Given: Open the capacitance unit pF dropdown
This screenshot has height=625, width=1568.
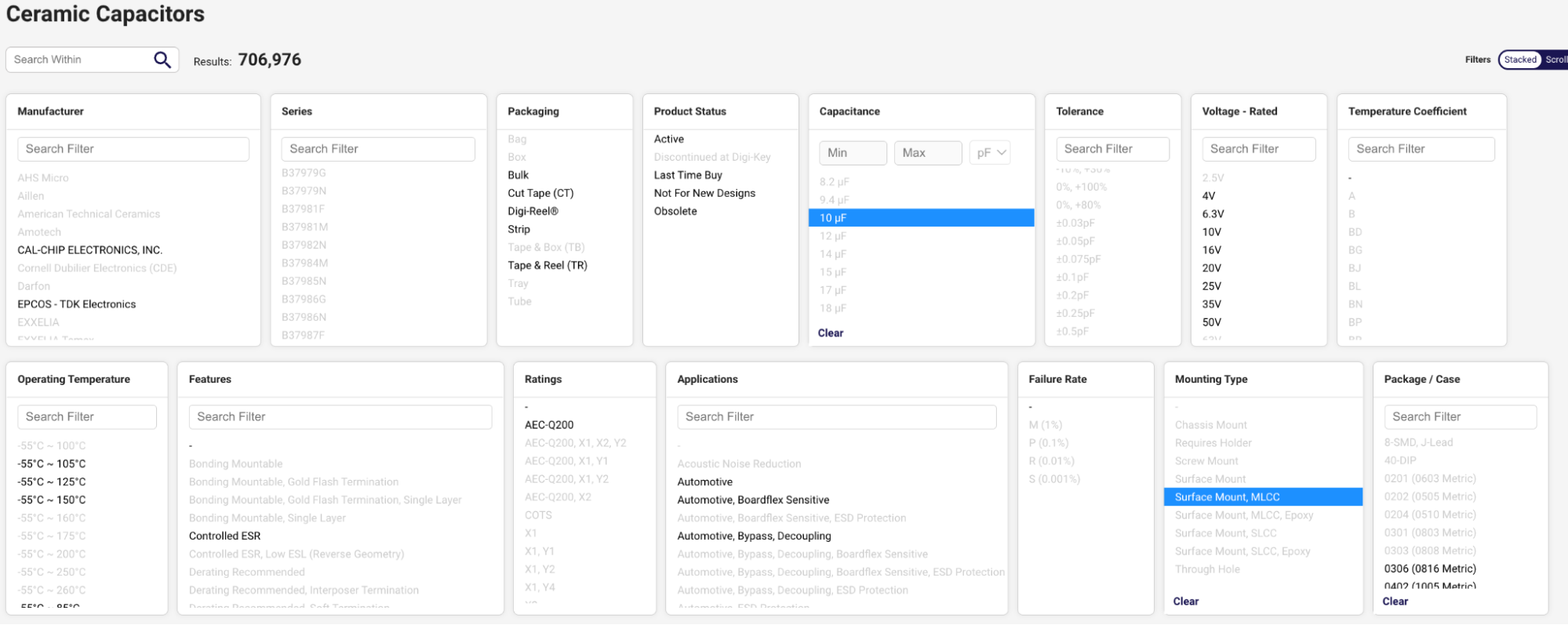Looking at the screenshot, I should (990, 153).
